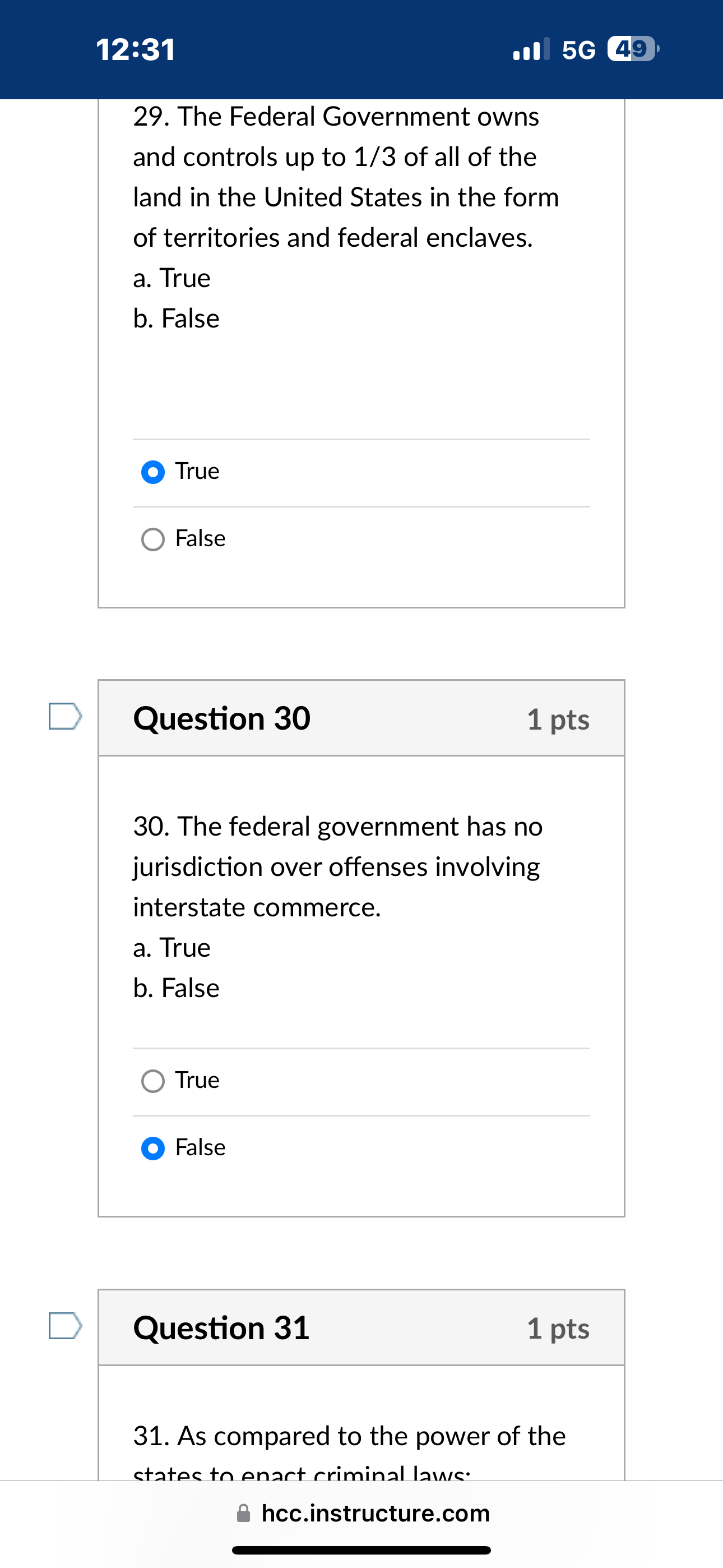Tap the home indicator bar at bottom
This screenshot has height=1568, width=723.
(361, 1549)
